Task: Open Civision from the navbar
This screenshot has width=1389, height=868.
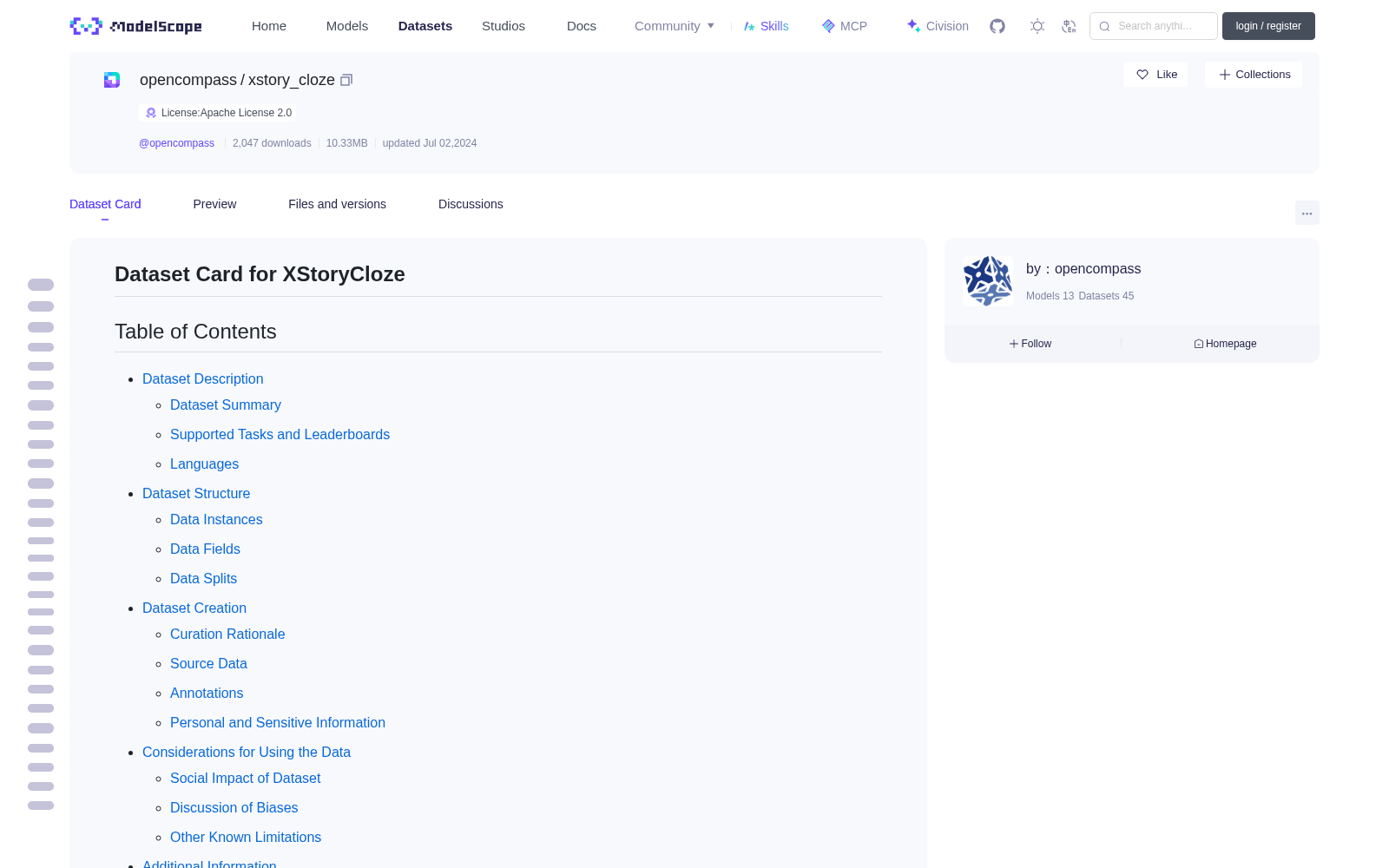Action: (938, 26)
